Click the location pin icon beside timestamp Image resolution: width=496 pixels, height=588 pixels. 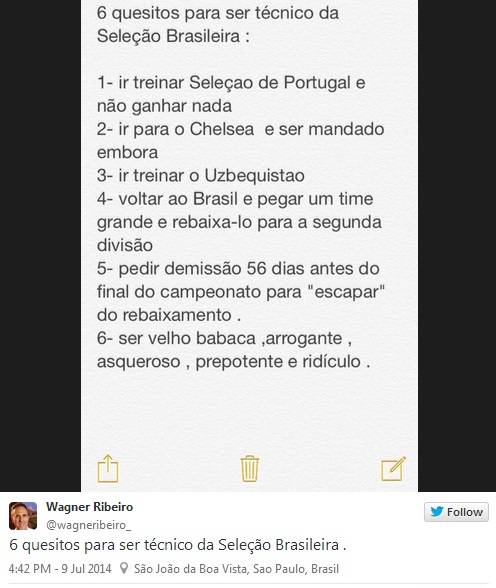click(124, 568)
